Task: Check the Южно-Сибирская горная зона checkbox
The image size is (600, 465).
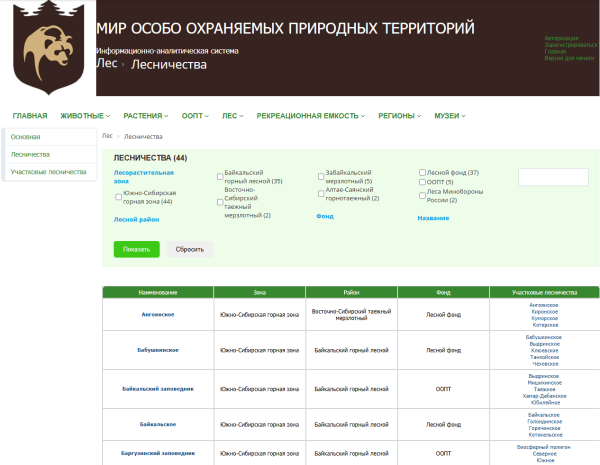Action: coord(119,197)
